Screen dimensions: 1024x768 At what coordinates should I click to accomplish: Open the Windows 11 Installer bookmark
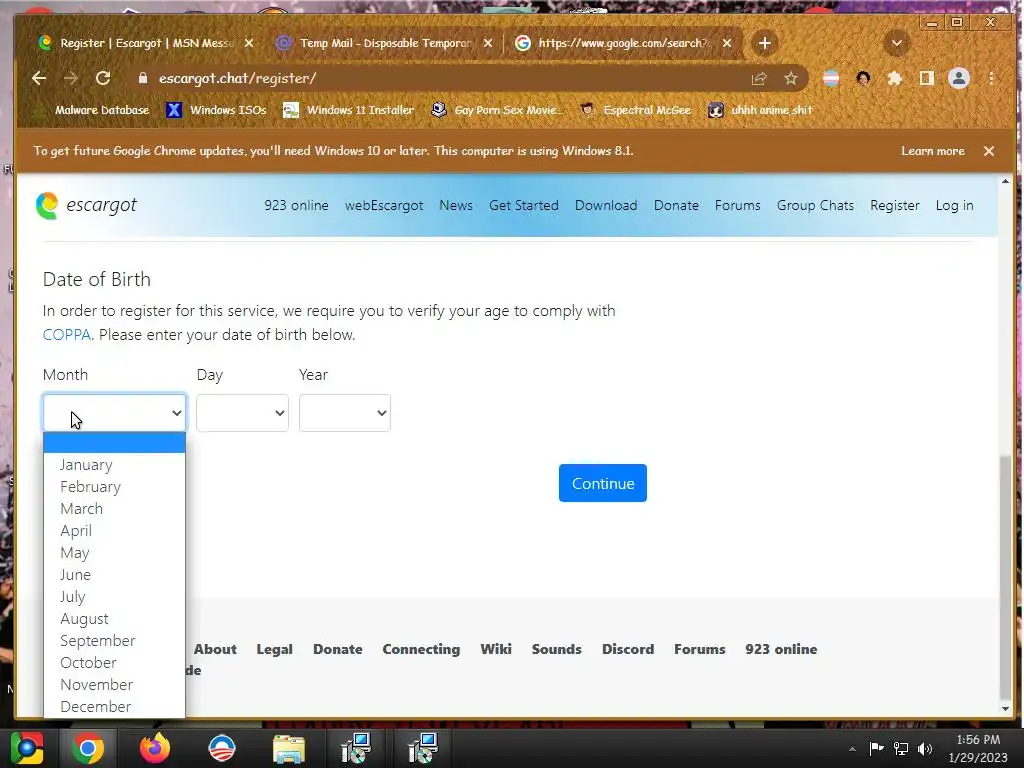348,110
